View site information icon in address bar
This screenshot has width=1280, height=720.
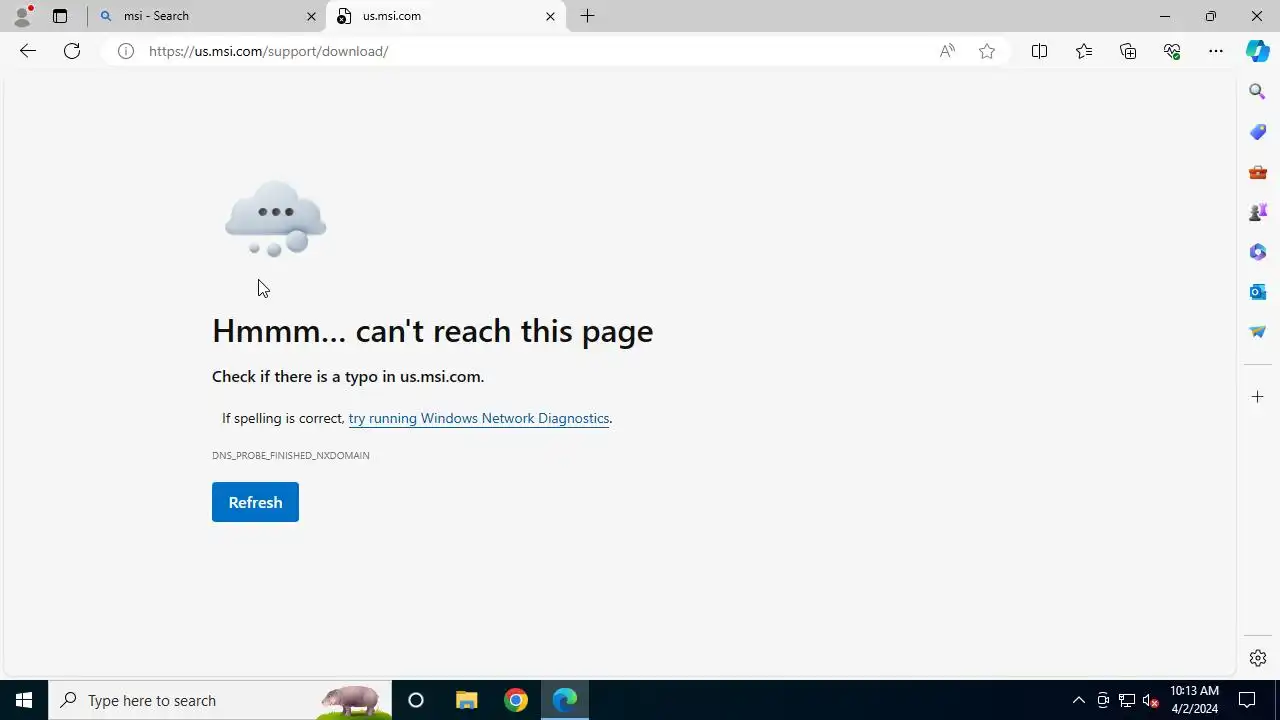(x=126, y=51)
